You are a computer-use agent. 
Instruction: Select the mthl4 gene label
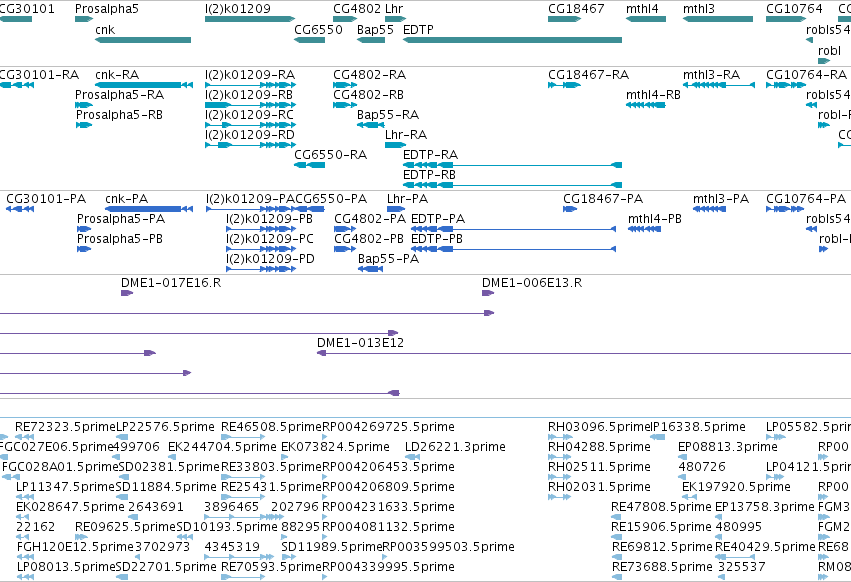tap(642, 9)
